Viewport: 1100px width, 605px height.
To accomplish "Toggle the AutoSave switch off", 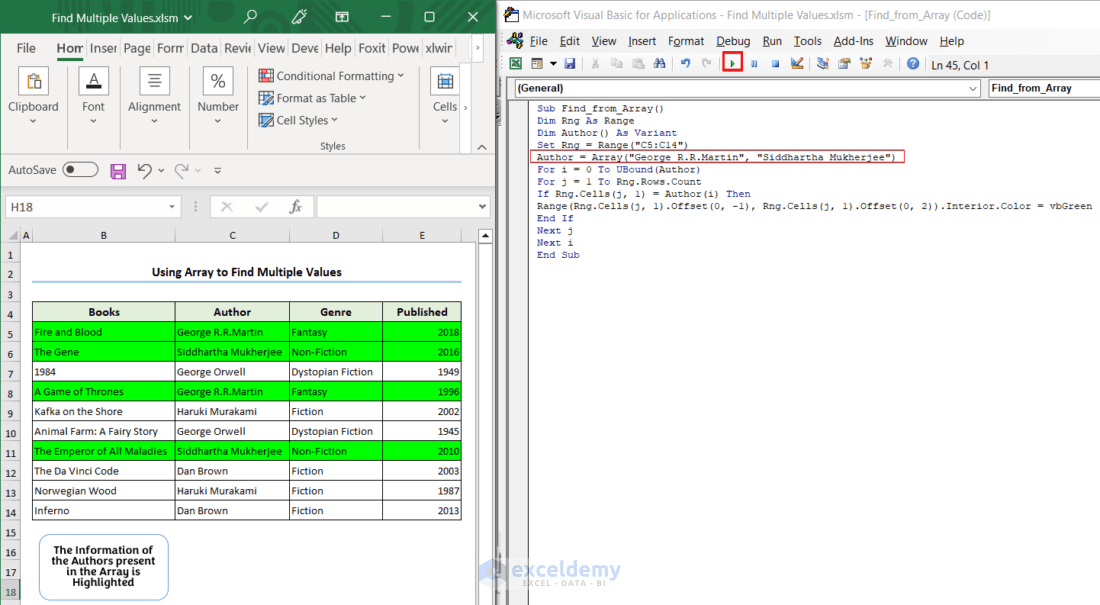I will tap(80, 169).
